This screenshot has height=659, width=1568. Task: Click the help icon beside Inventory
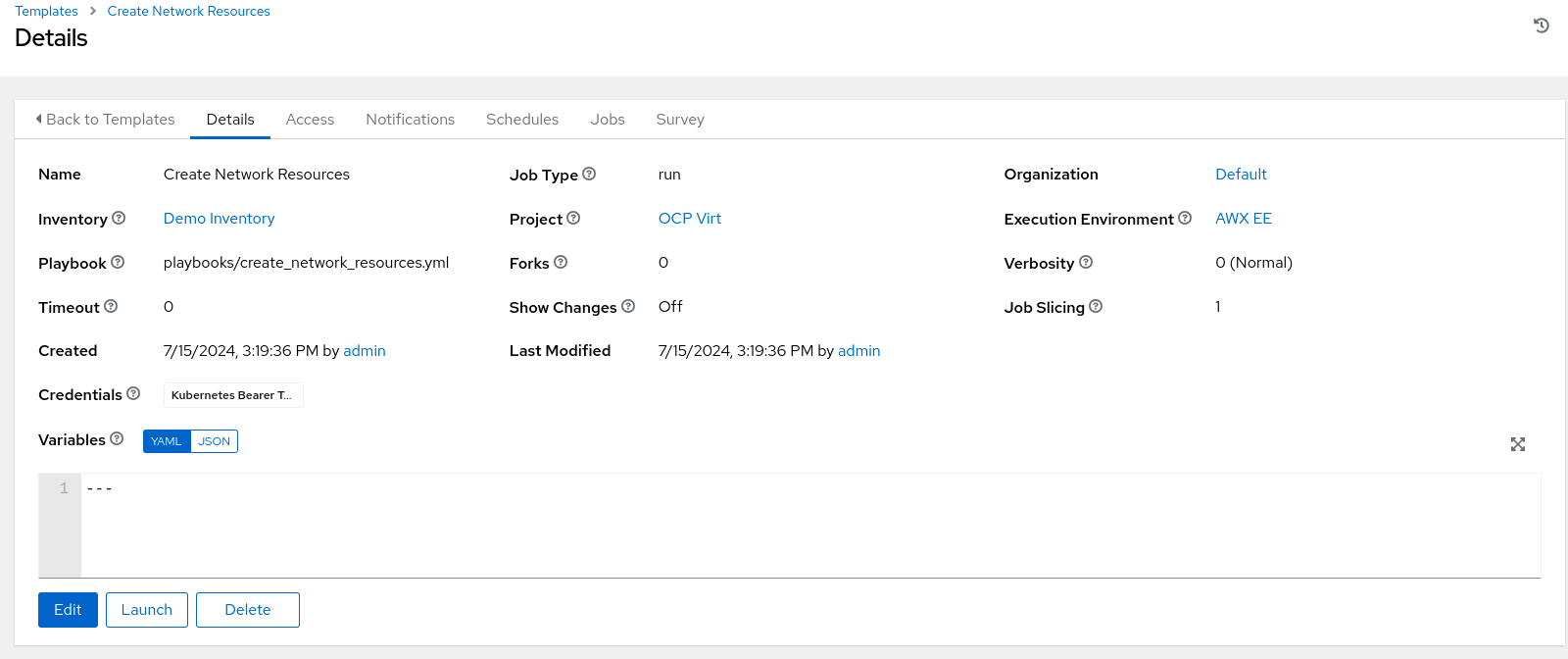119,218
